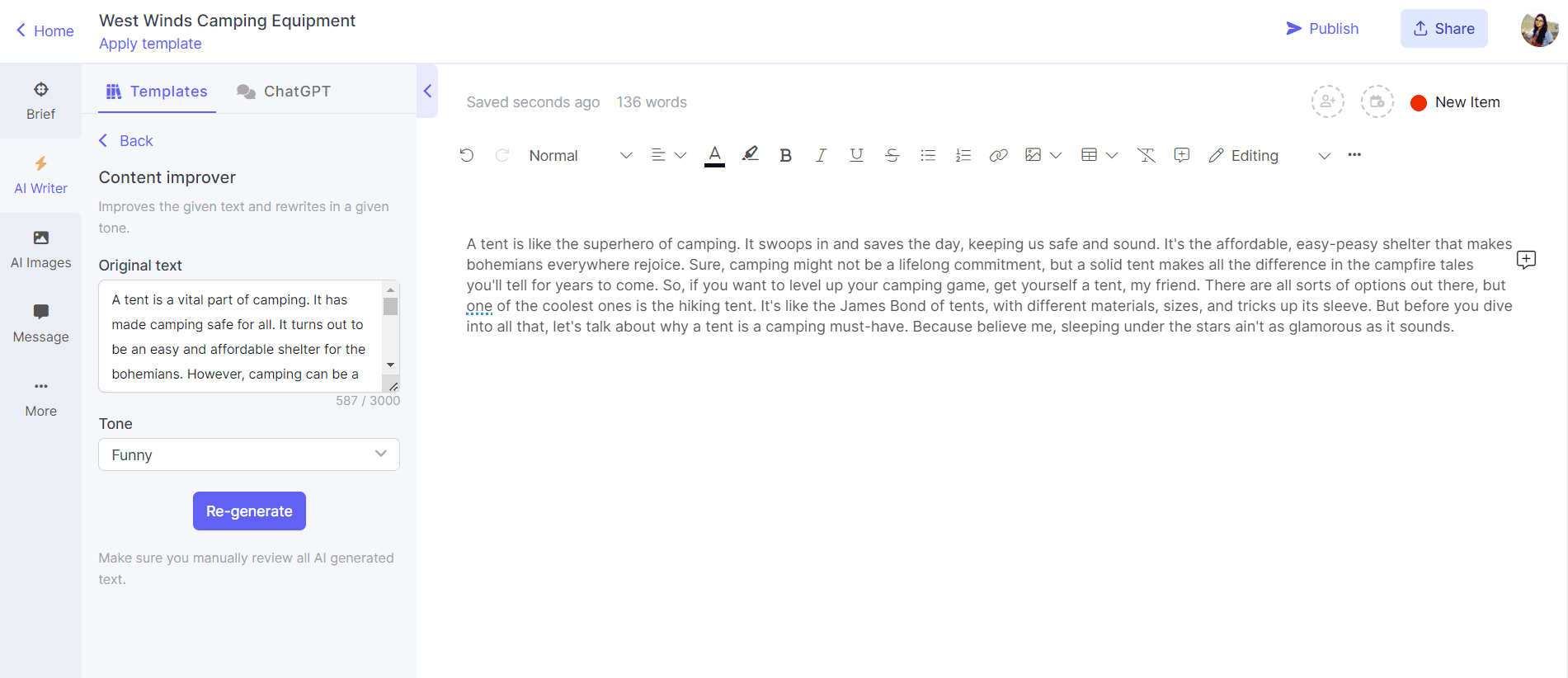Click the Original text scroll down arrow
Screen dimensions: 1568x678
click(x=391, y=365)
